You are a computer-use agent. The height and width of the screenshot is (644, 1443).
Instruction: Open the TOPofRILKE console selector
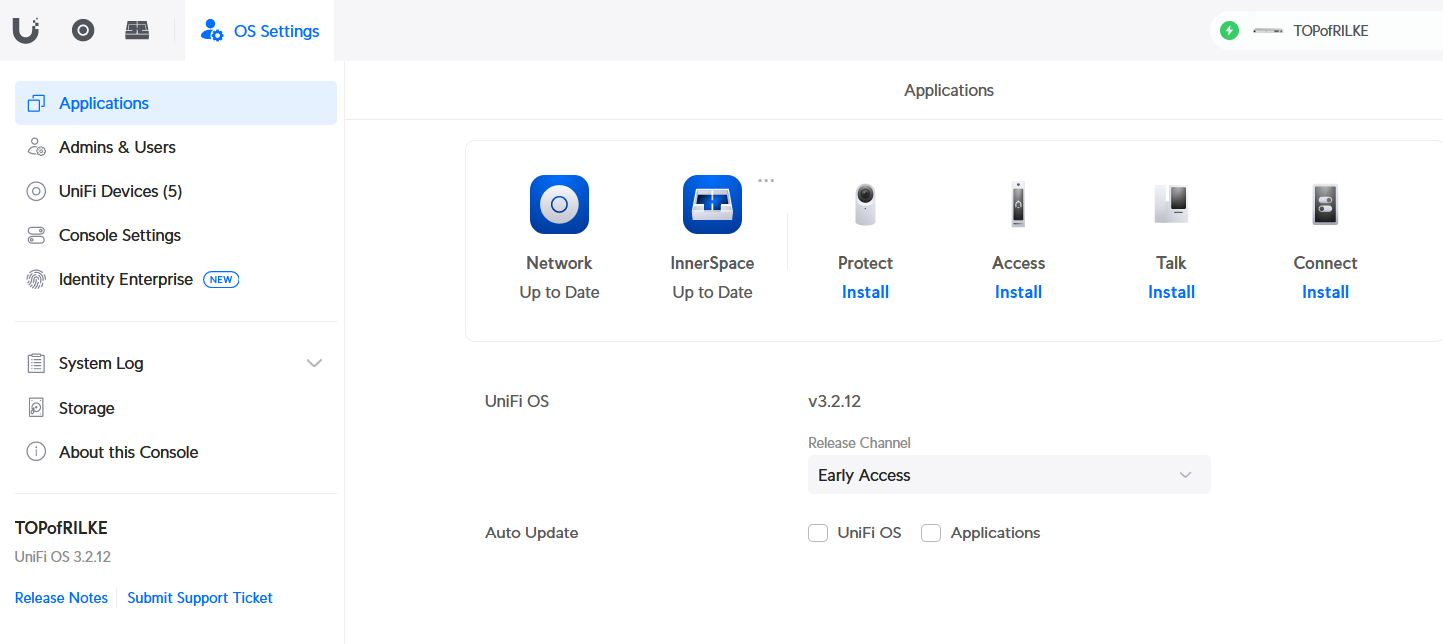click(x=1326, y=31)
